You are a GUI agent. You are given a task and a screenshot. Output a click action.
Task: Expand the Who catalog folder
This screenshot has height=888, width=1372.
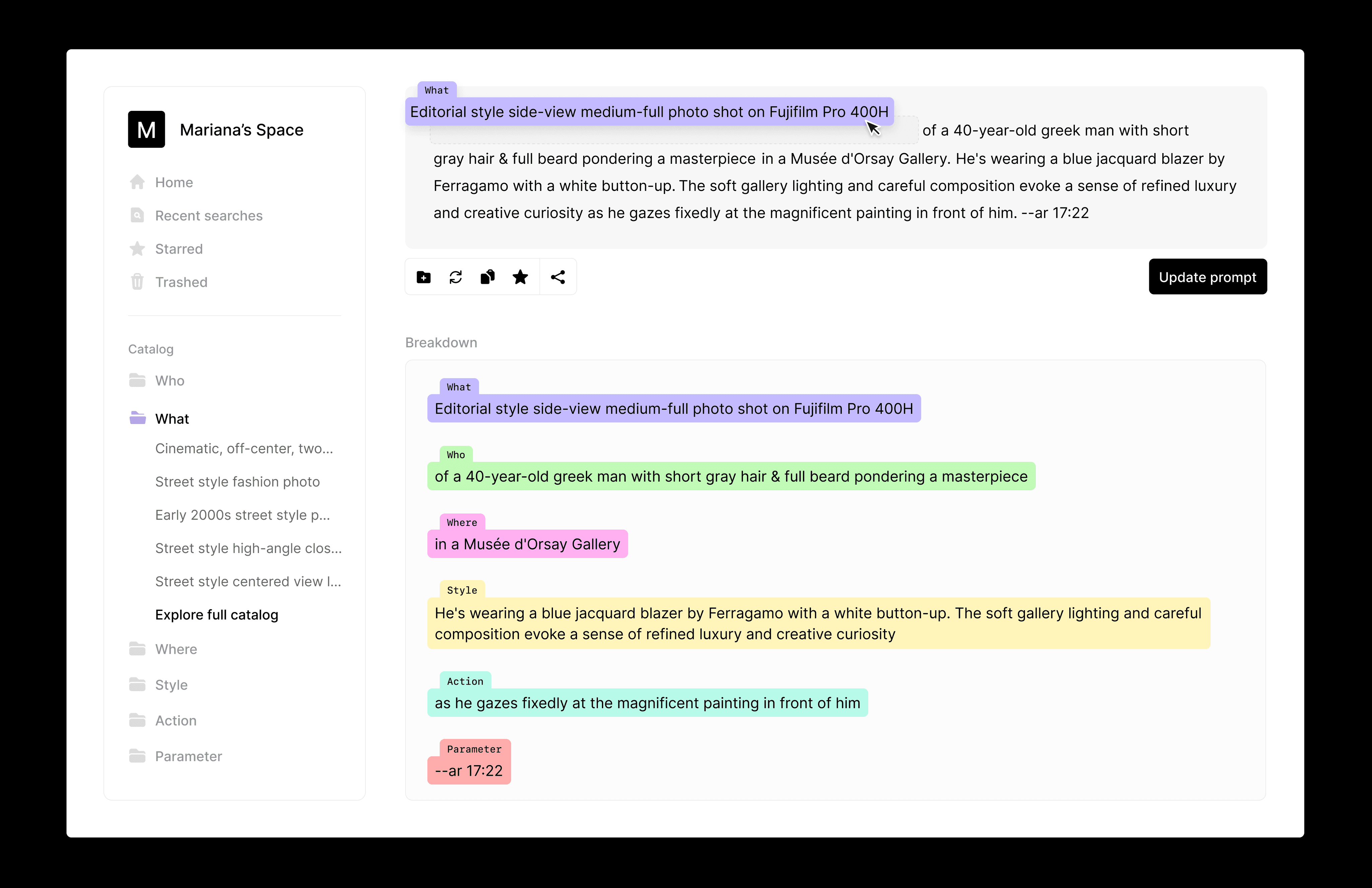[x=169, y=381]
